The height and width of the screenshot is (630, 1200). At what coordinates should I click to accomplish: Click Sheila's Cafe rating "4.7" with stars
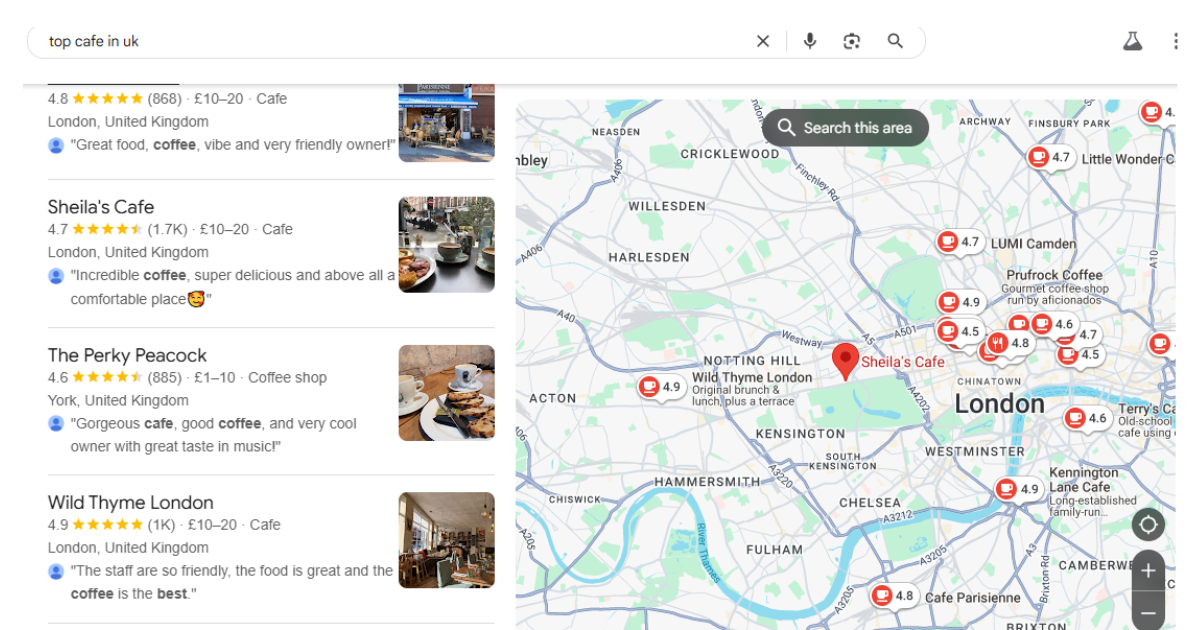[95, 229]
